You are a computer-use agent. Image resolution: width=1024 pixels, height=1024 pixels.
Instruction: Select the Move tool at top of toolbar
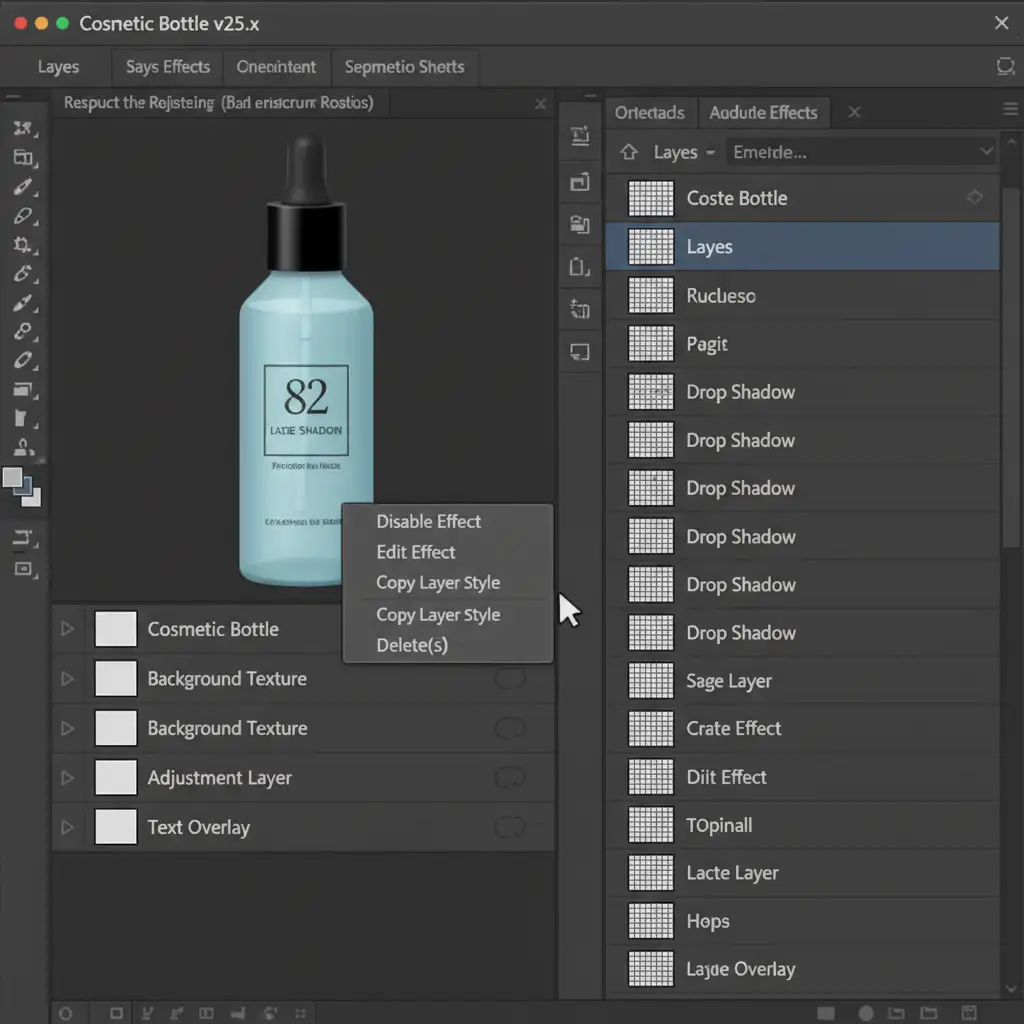pyautogui.click(x=24, y=128)
